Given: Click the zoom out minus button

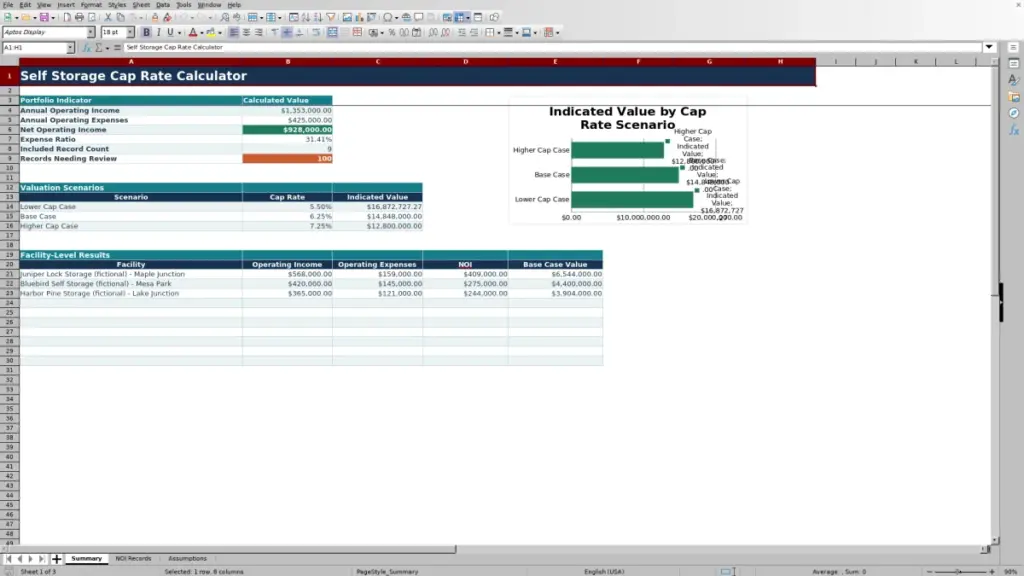Looking at the screenshot, I should pyautogui.click(x=929, y=571).
